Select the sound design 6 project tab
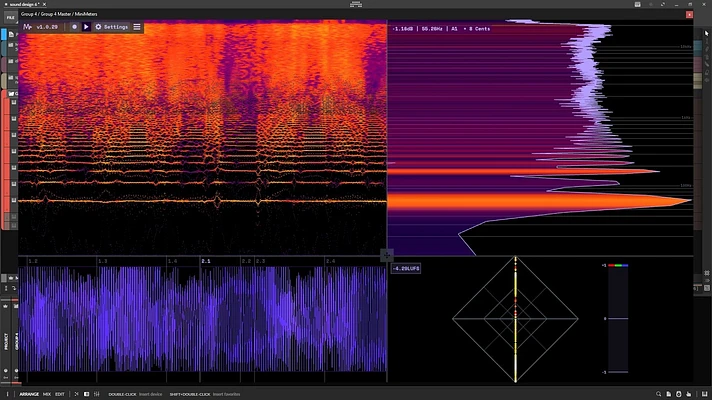Viewport: 712px width, 400px height. (x=25, y=4)
